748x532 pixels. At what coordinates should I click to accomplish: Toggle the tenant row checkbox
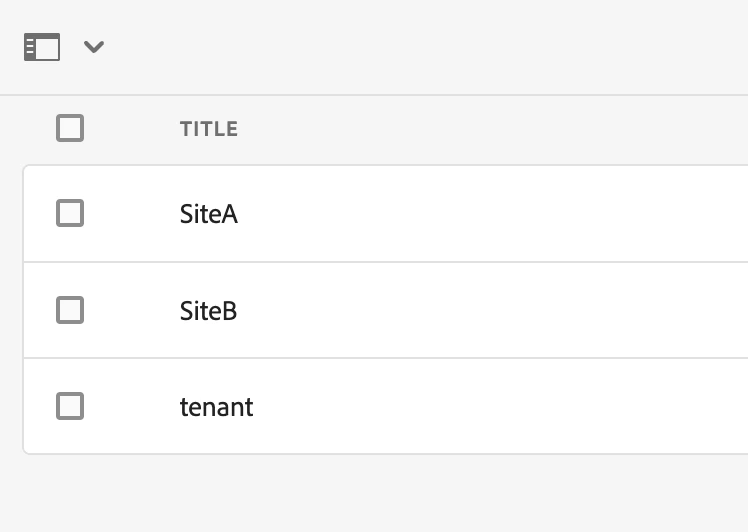point(70,406)
